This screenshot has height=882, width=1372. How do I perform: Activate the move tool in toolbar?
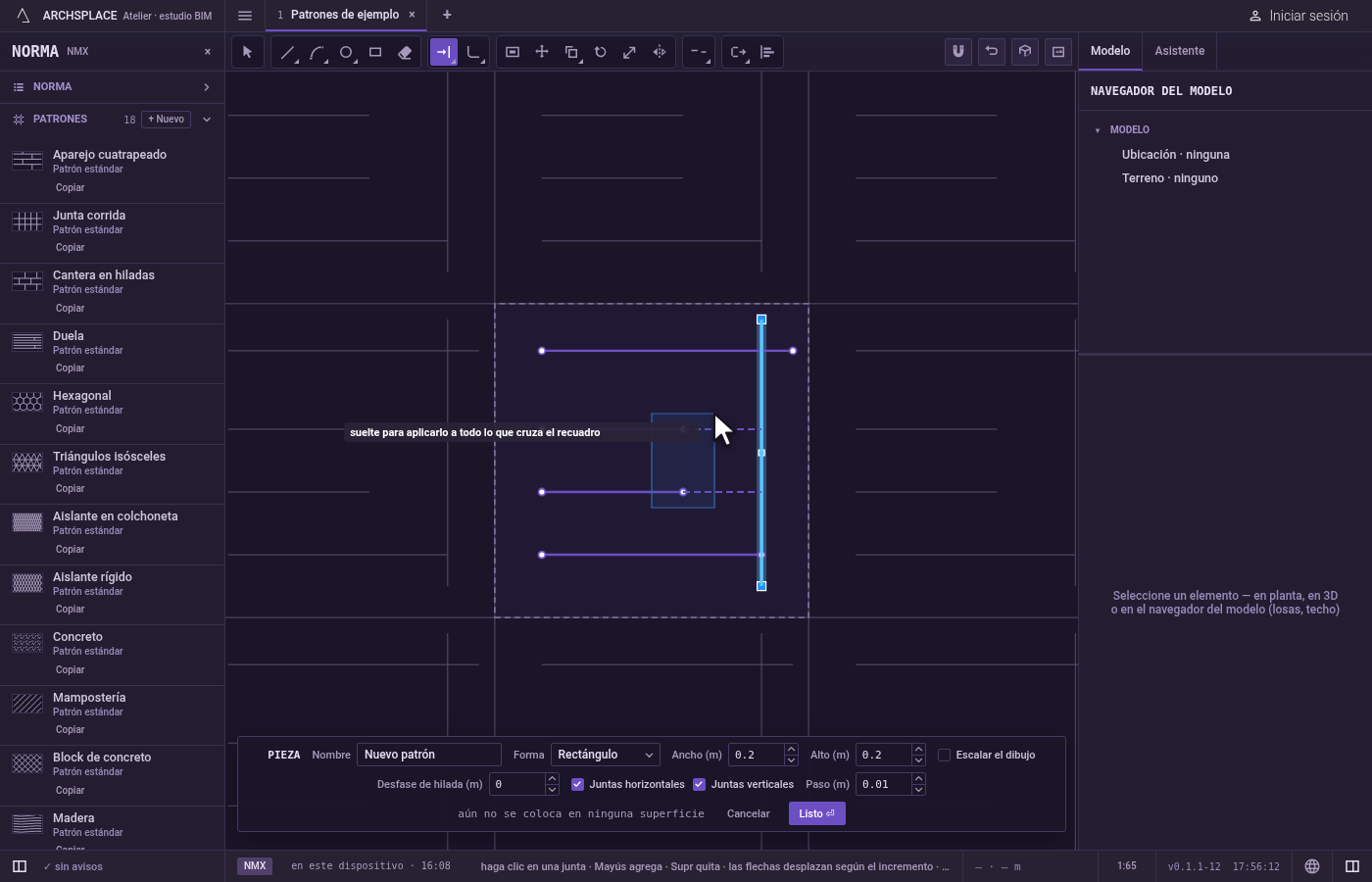pos(542,52)
